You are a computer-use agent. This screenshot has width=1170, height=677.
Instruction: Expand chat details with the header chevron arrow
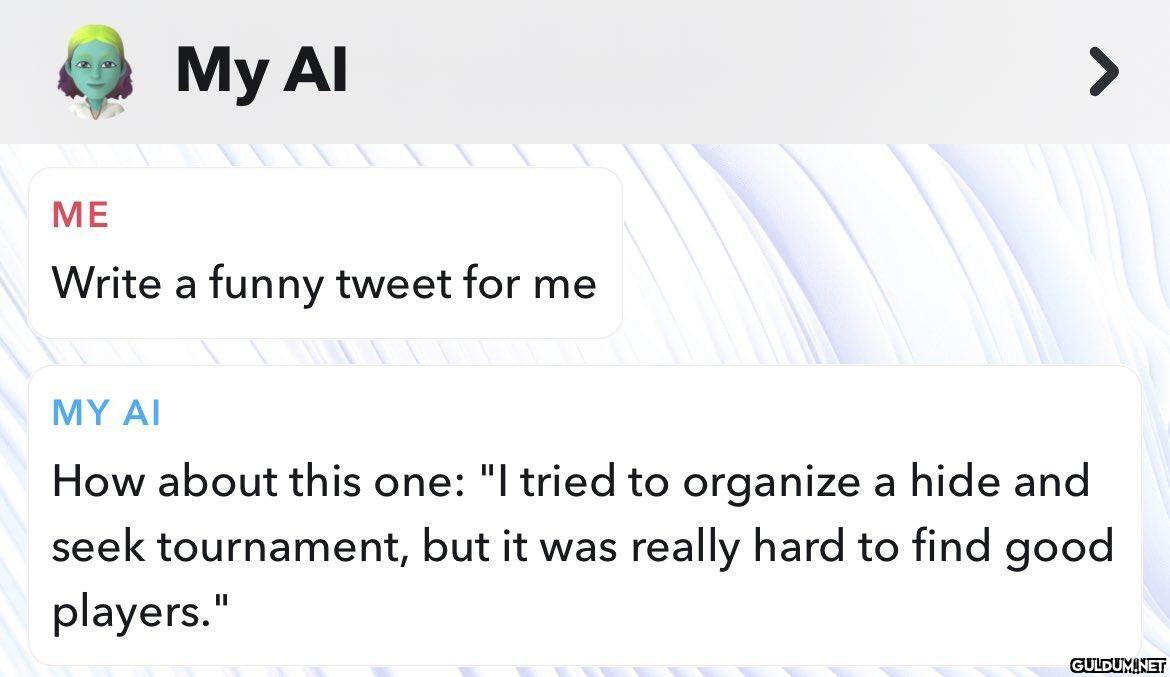coord(1104,72)
